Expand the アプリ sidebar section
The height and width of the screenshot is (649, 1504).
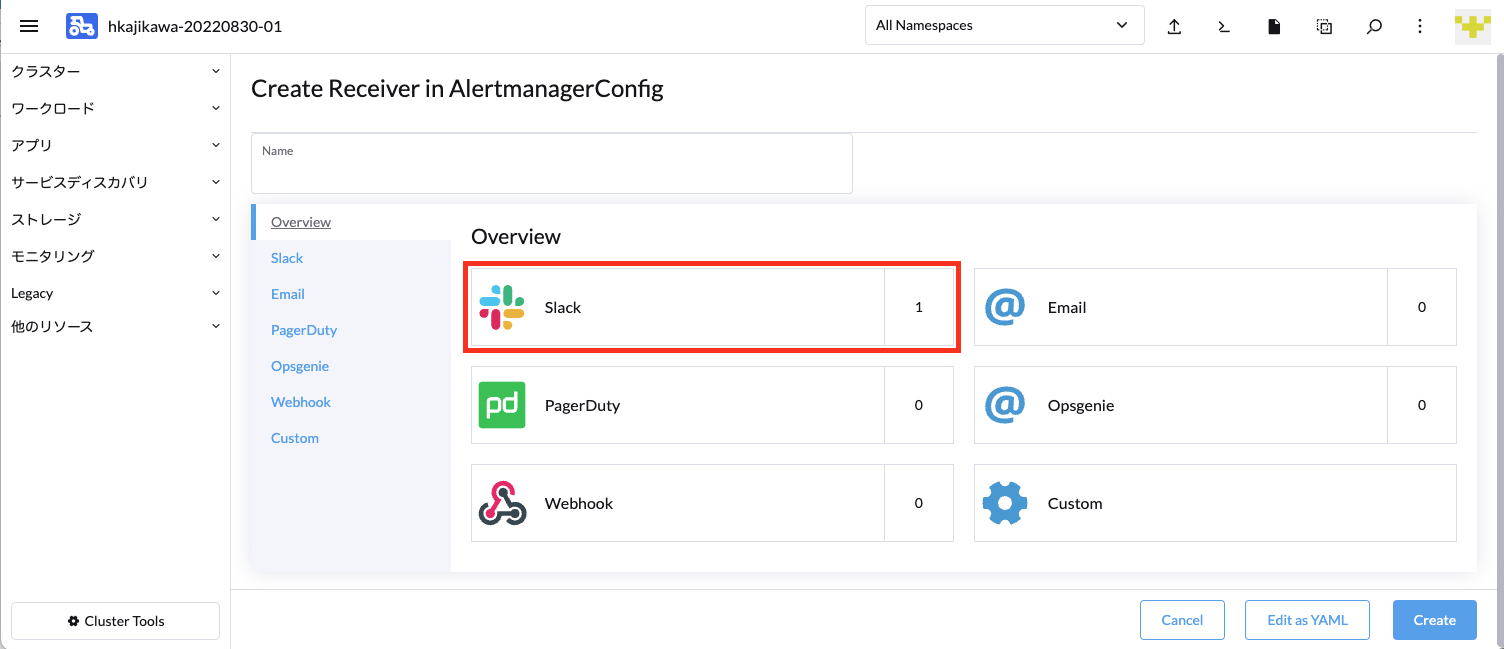click(116, 146)
